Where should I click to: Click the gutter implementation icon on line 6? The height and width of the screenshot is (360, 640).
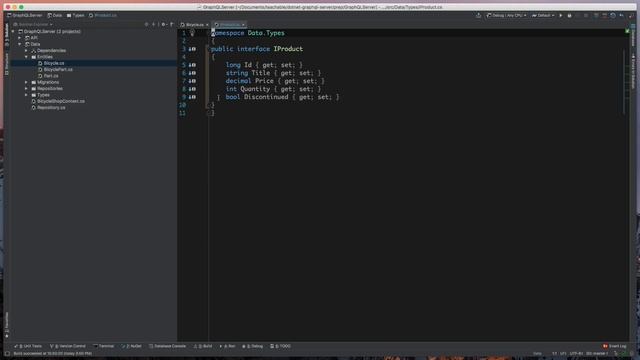click(x=192, y=73)
